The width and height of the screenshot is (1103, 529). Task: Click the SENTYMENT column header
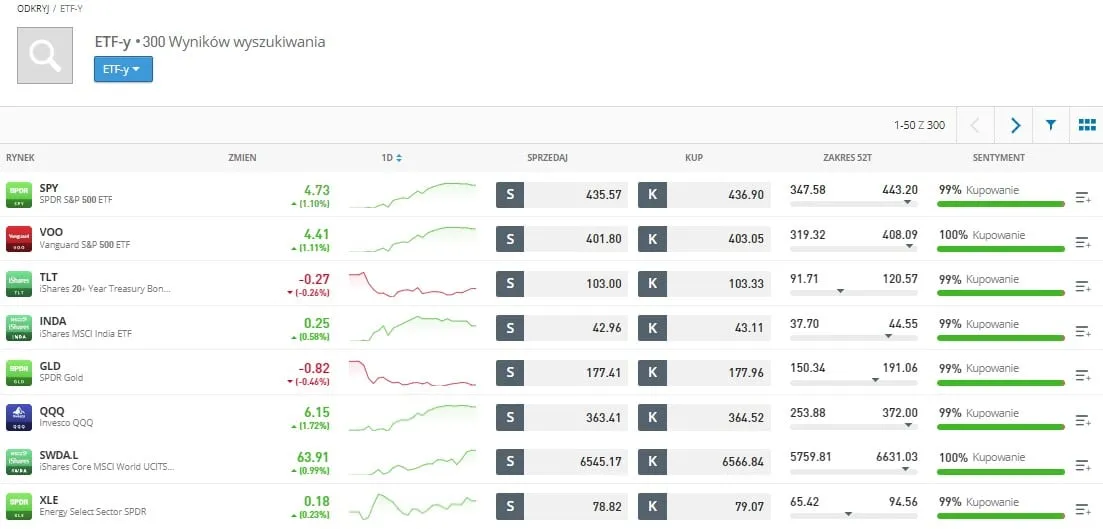(999, 158)
